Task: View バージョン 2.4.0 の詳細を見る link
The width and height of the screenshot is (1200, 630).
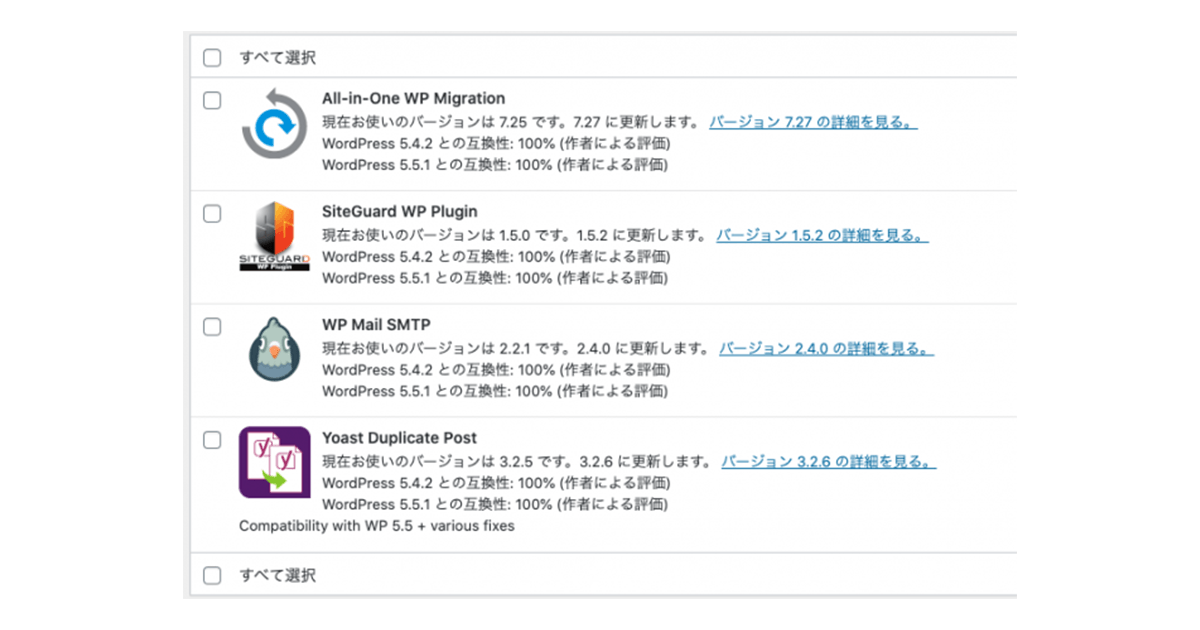Action: (x=827, y=349)
